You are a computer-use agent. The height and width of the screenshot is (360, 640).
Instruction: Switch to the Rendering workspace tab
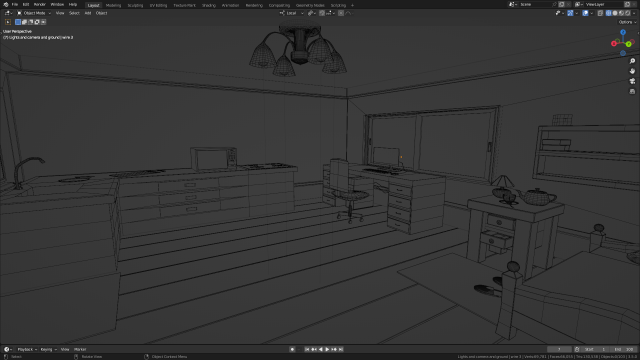tap(254, 5)
